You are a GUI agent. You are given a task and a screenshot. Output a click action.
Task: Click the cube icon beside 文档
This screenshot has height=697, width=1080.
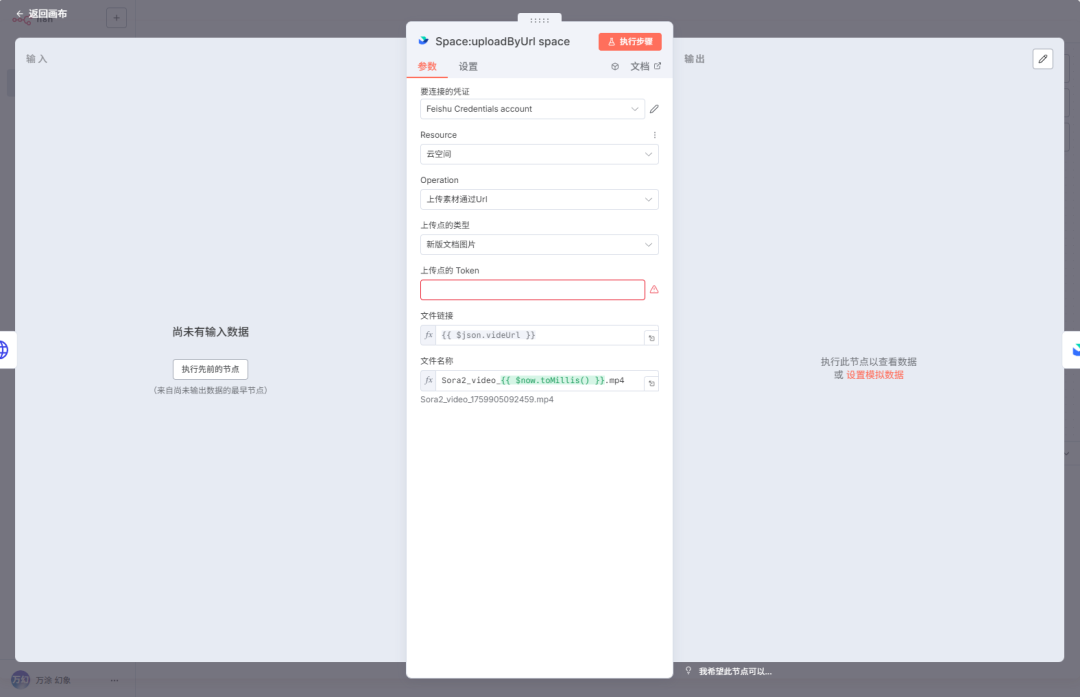(615, 67)
